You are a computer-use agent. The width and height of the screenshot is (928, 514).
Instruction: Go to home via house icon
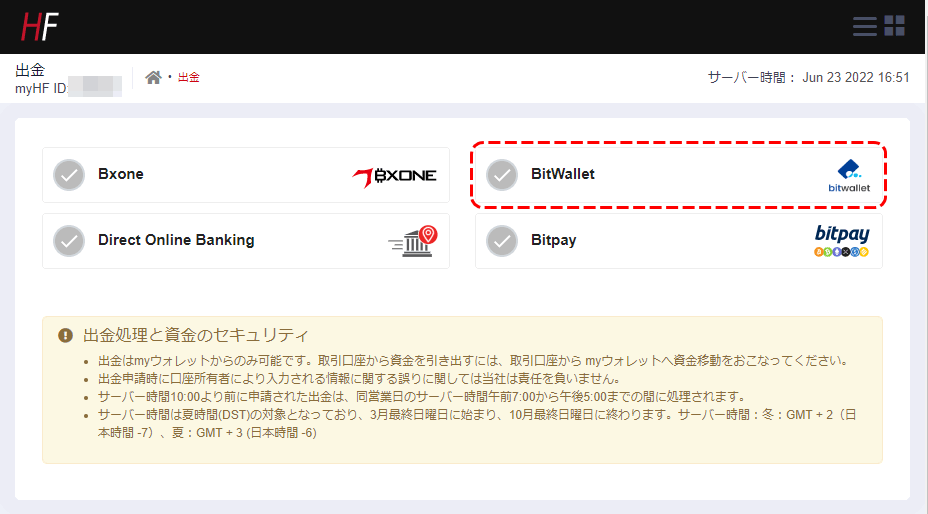tap(153, 78)
